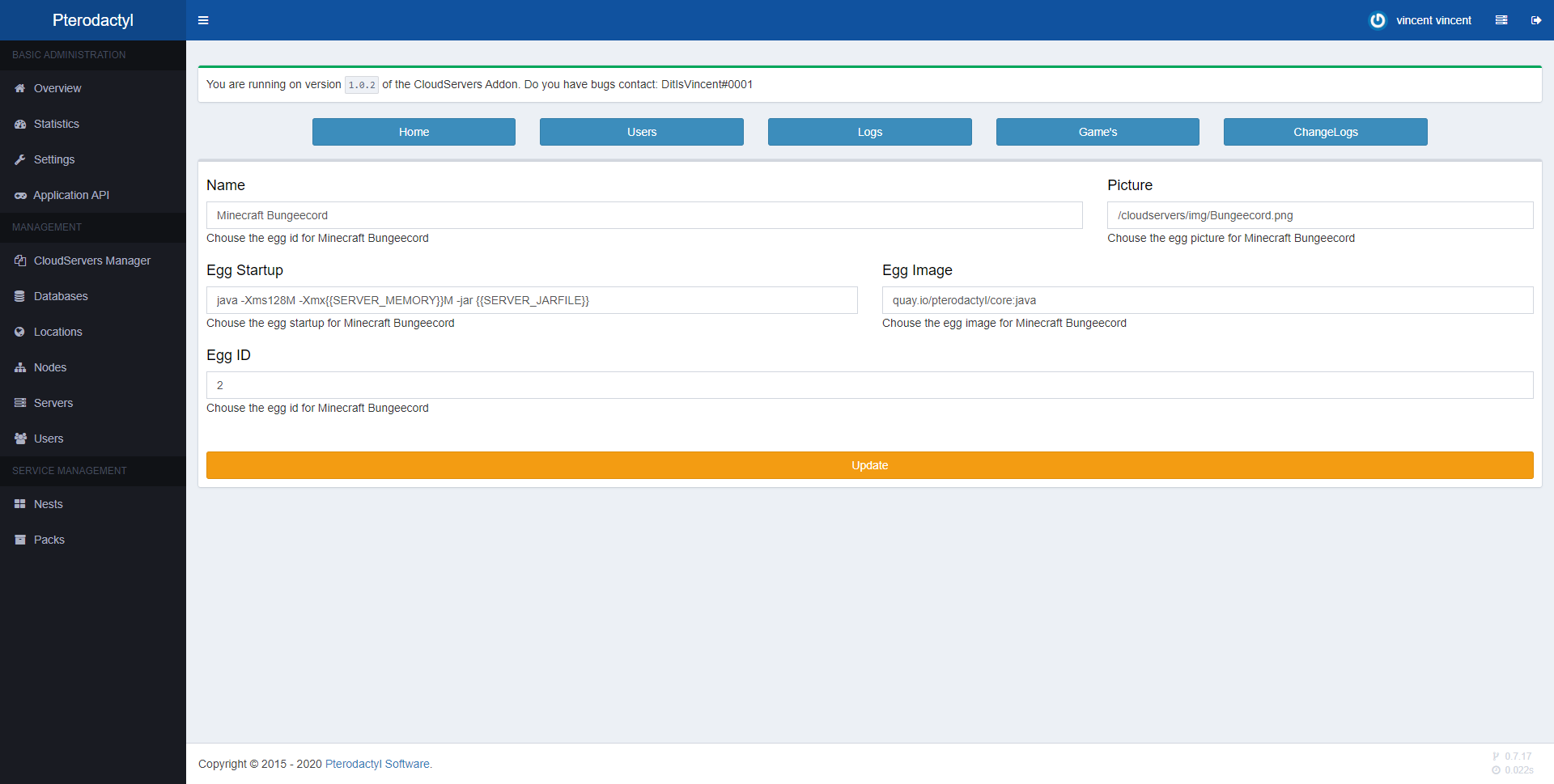The height and width of the screenshot is (784, 1554).
Task: Open Application API in the sidebar
Action: [70, 195]
